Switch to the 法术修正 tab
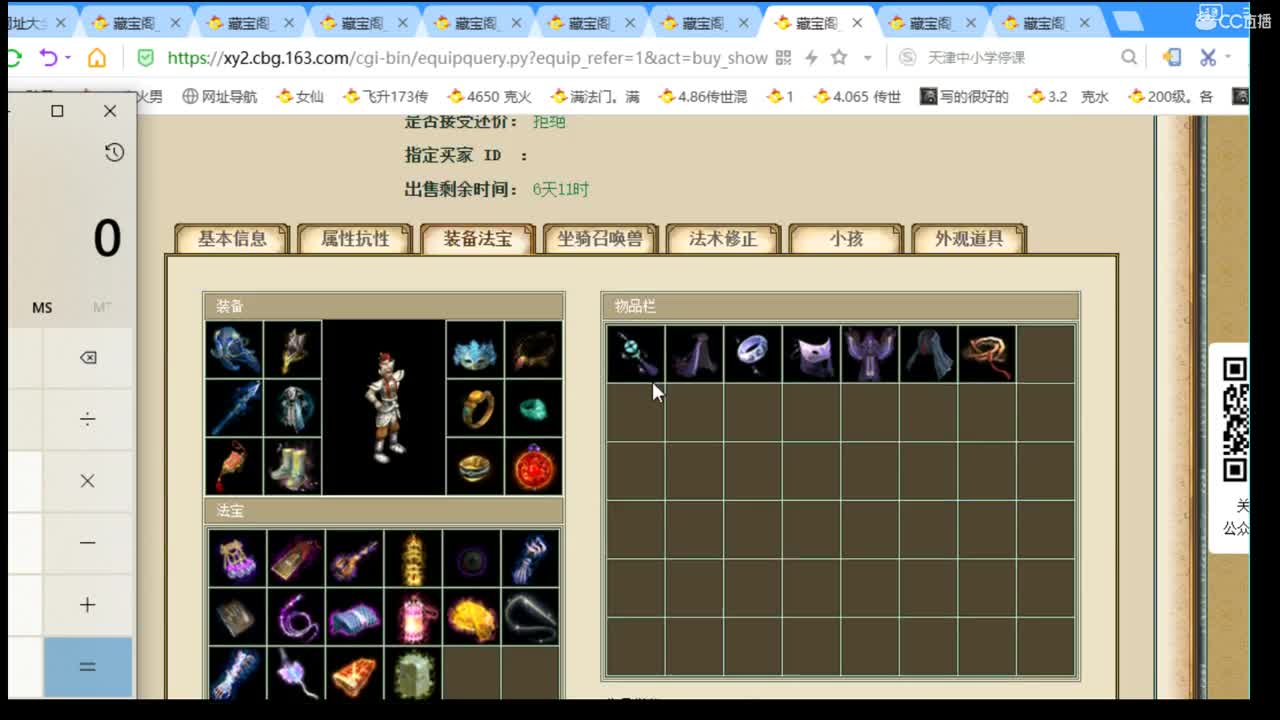 pos(724,239)
